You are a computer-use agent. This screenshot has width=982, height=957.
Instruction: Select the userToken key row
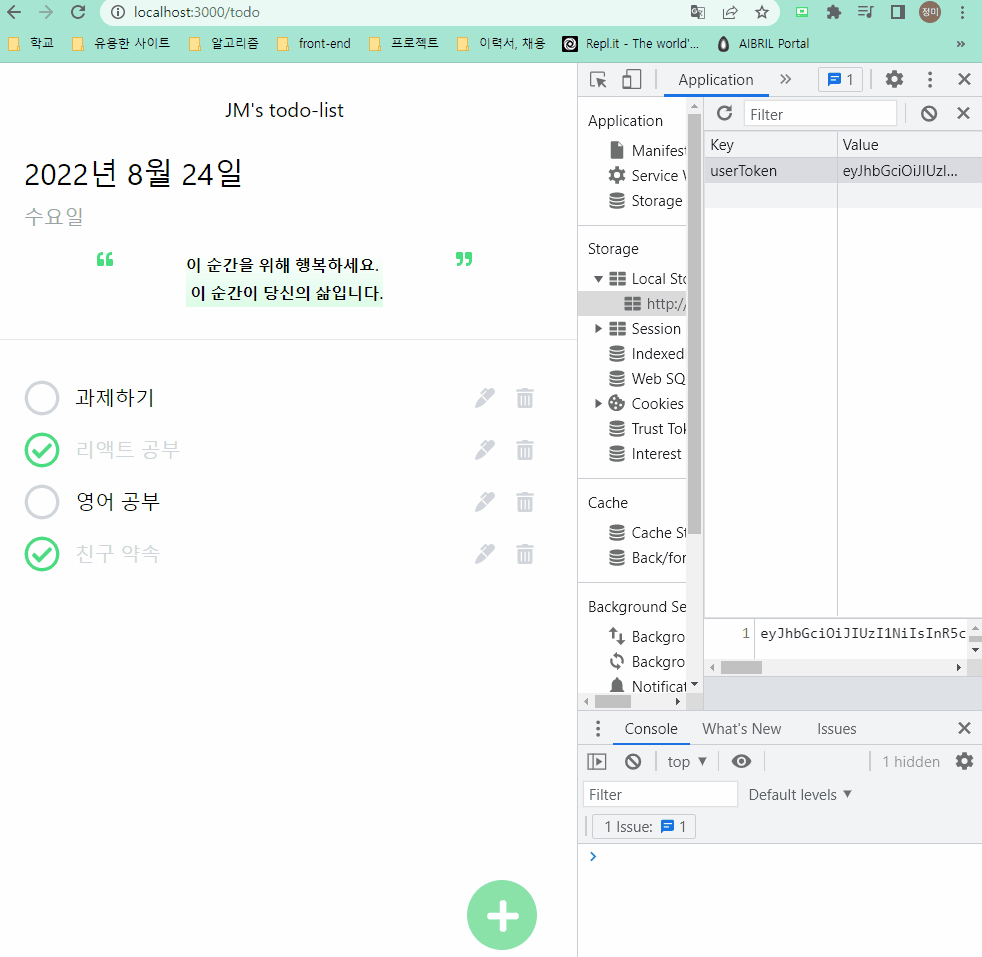coord(843,170)
